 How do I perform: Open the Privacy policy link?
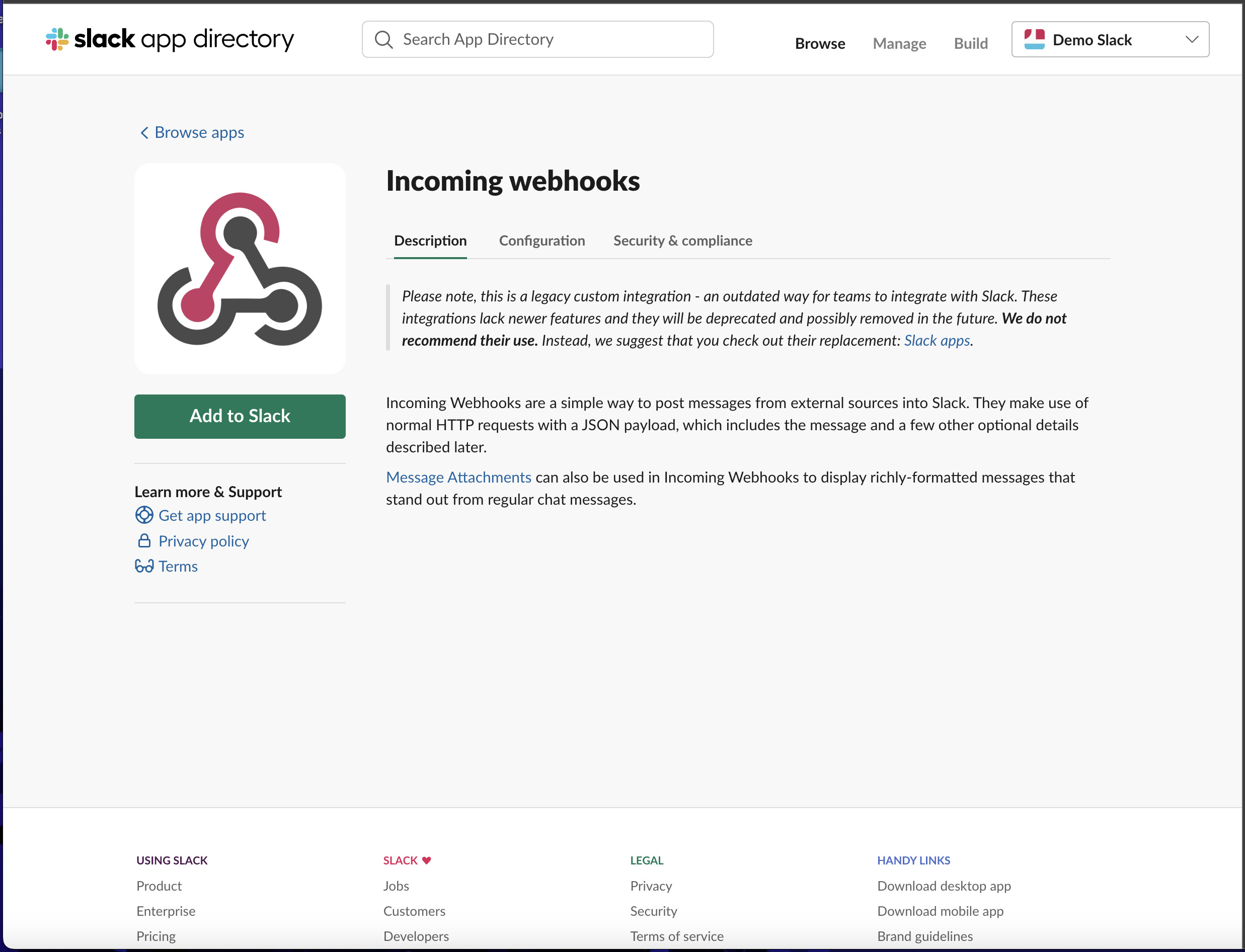(203, 541)
